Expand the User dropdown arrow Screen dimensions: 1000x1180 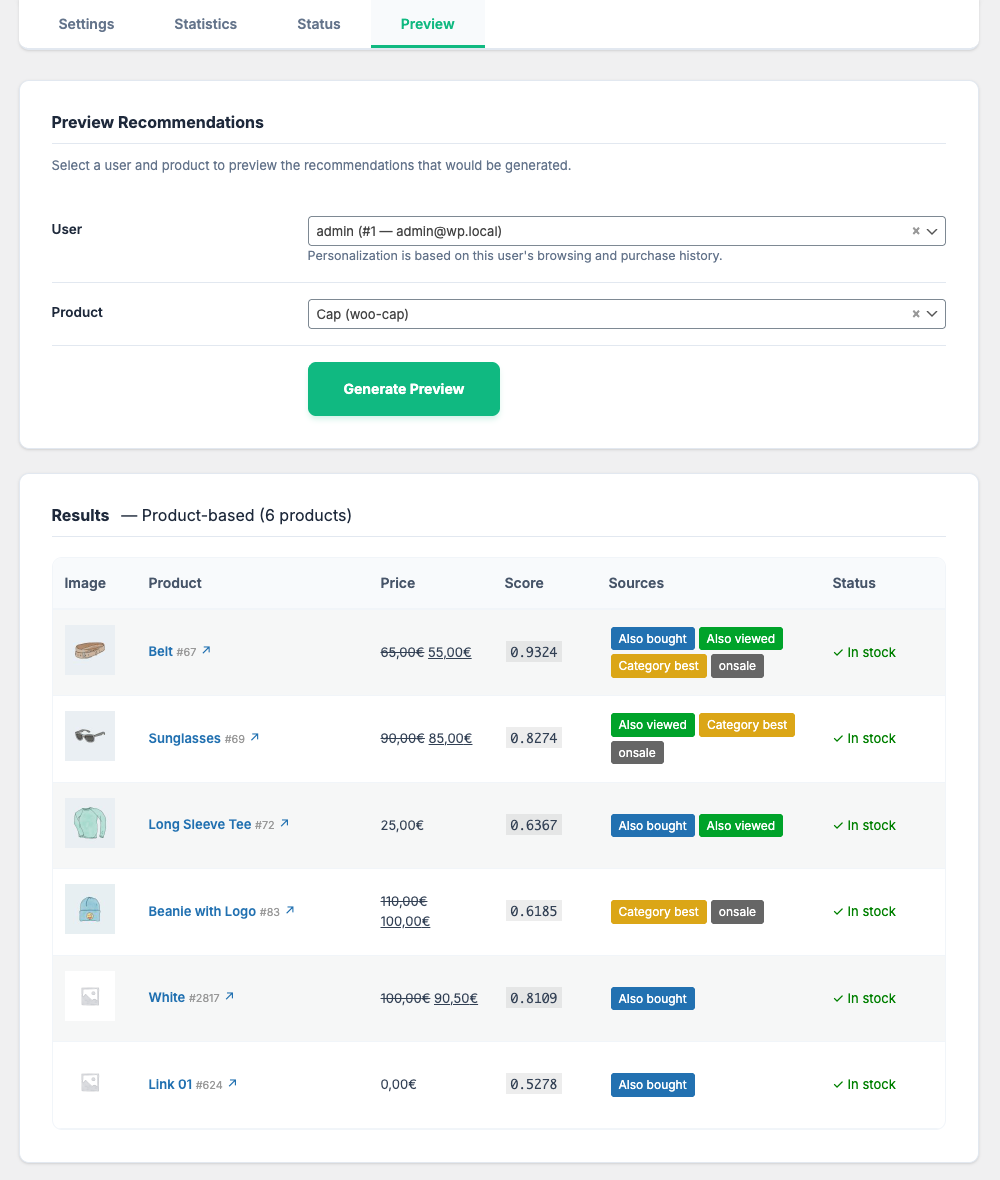(x=932, y=231)
